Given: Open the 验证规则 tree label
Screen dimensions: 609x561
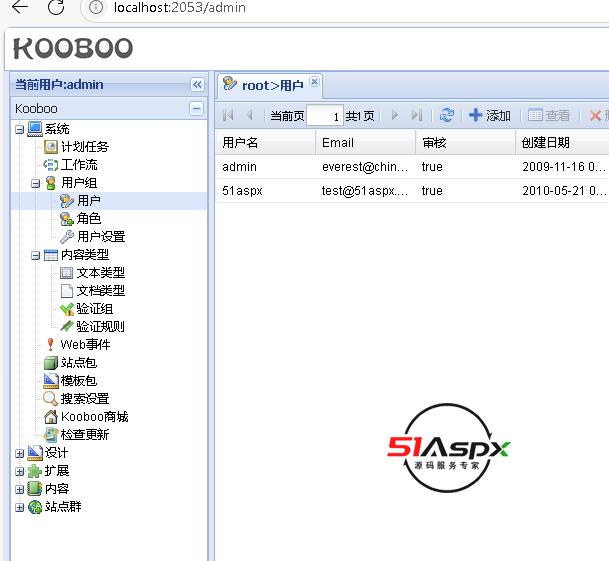Looking at the screenshot, I should 100,327.
